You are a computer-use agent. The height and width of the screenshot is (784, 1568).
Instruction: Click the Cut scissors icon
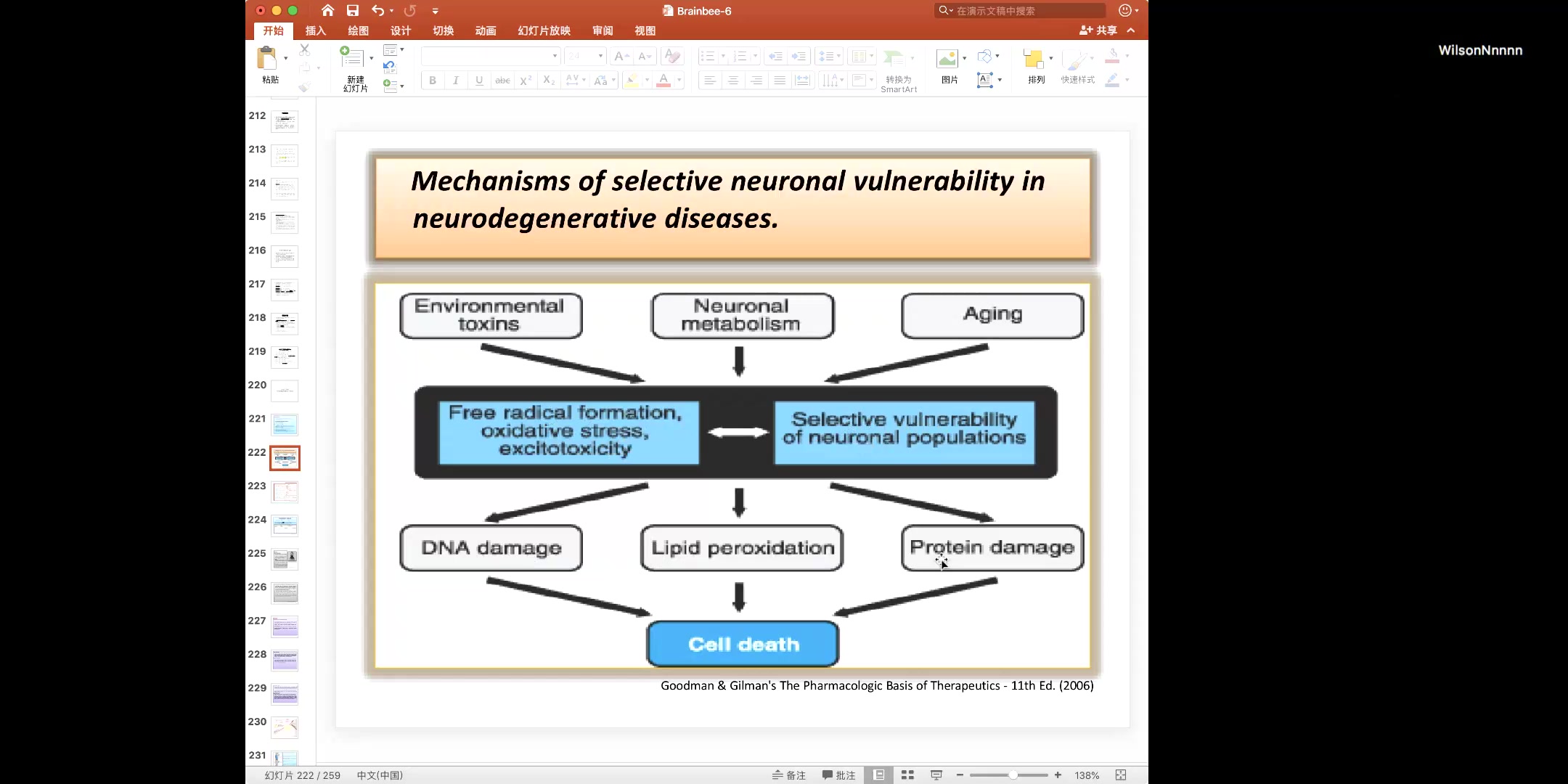coord(305,50)
